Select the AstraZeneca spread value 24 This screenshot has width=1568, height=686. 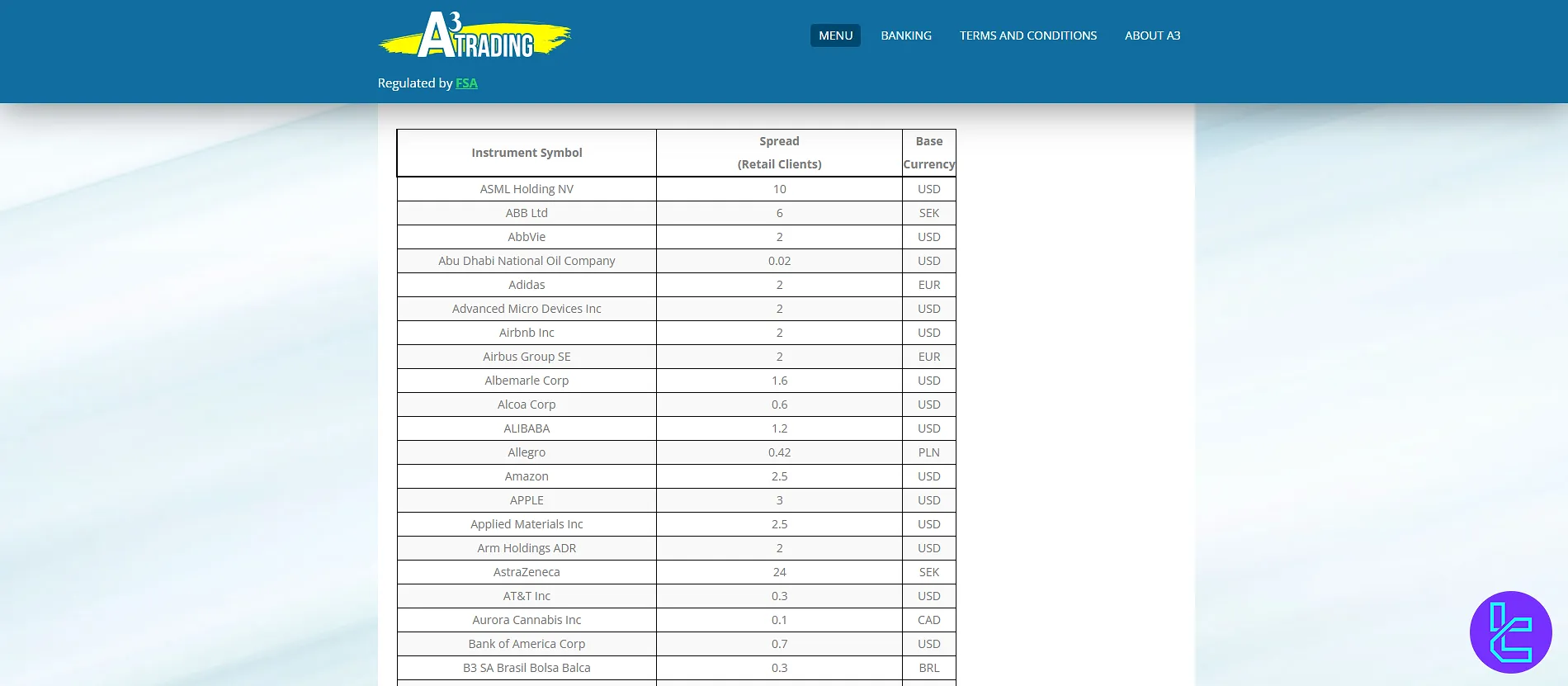[x=779, y=572]
